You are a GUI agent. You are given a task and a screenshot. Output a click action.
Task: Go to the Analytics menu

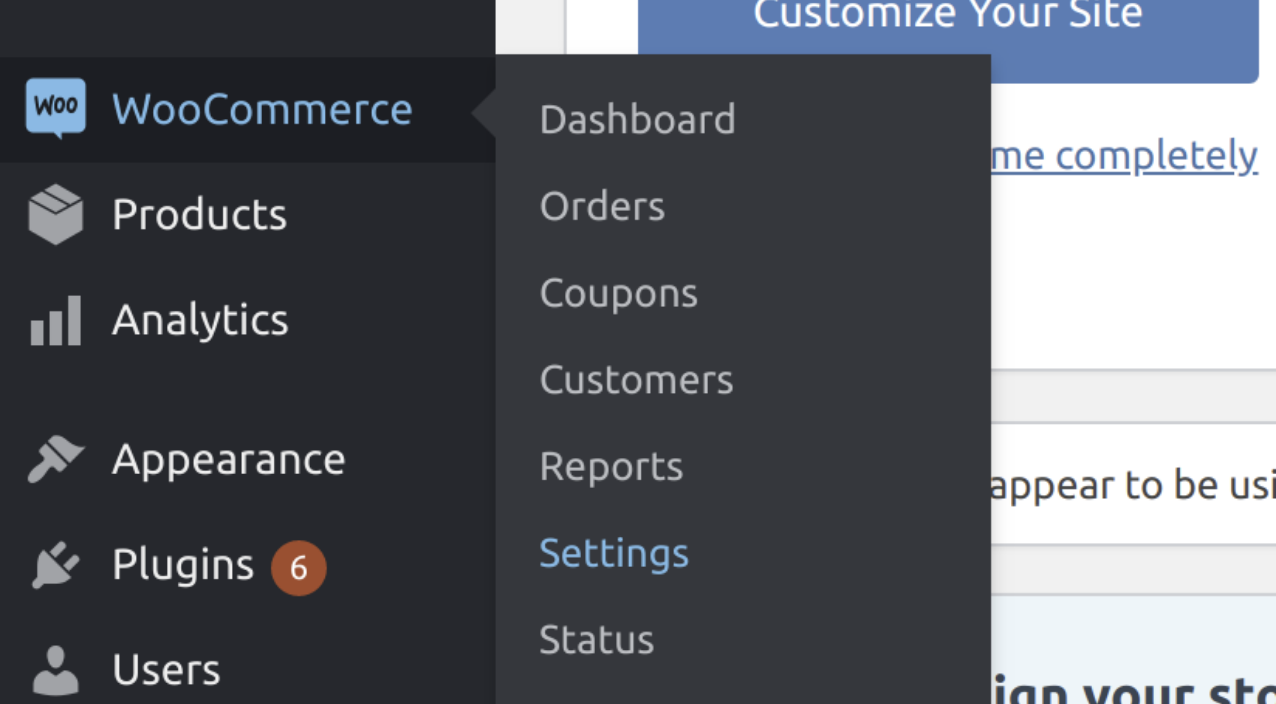200,320
